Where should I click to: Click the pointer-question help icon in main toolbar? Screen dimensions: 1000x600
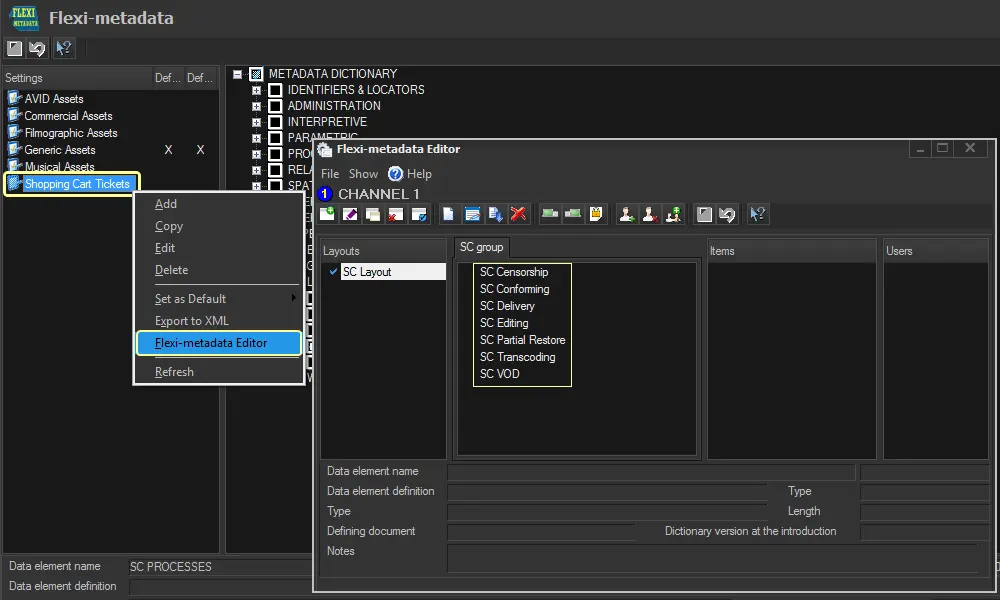pyautogui.click(x=63, y=48)
